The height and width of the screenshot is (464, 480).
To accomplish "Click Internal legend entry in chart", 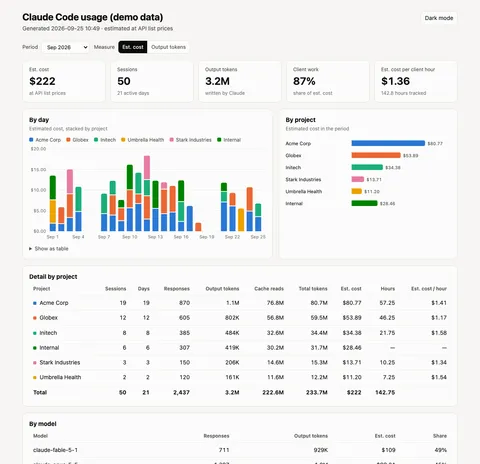I will click(x=229, y=140).
